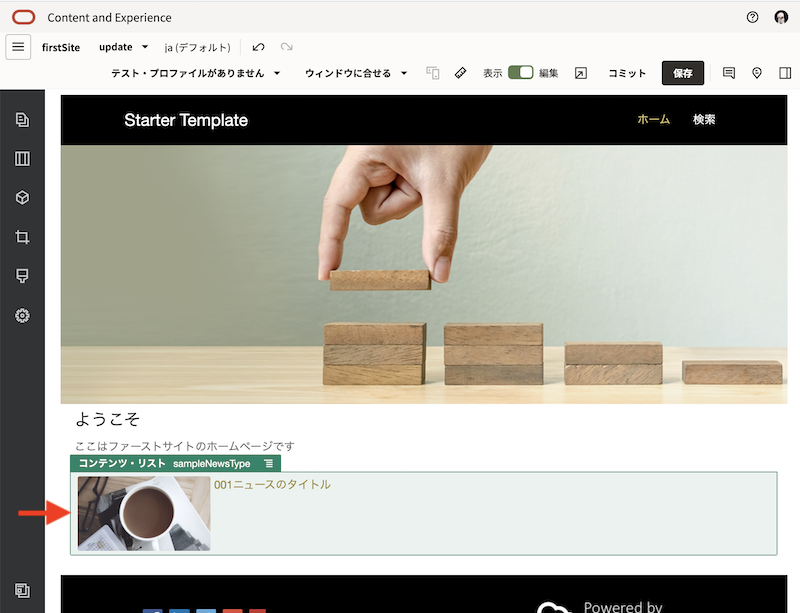
Task: Toggle the right side panel icon
Action: pos(786,73)
